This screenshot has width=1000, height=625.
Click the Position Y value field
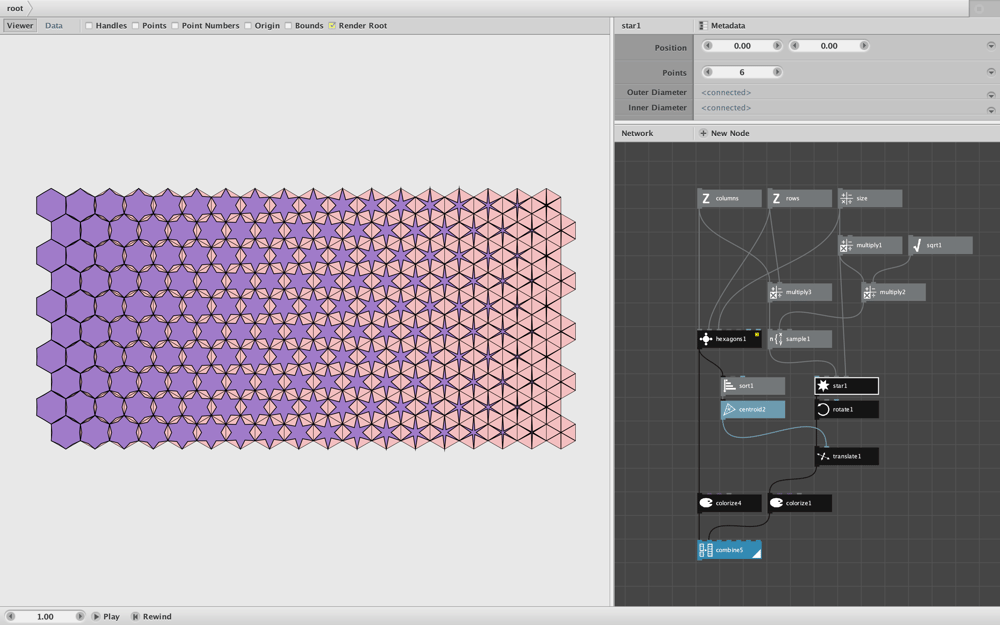(x=829, y=46)
